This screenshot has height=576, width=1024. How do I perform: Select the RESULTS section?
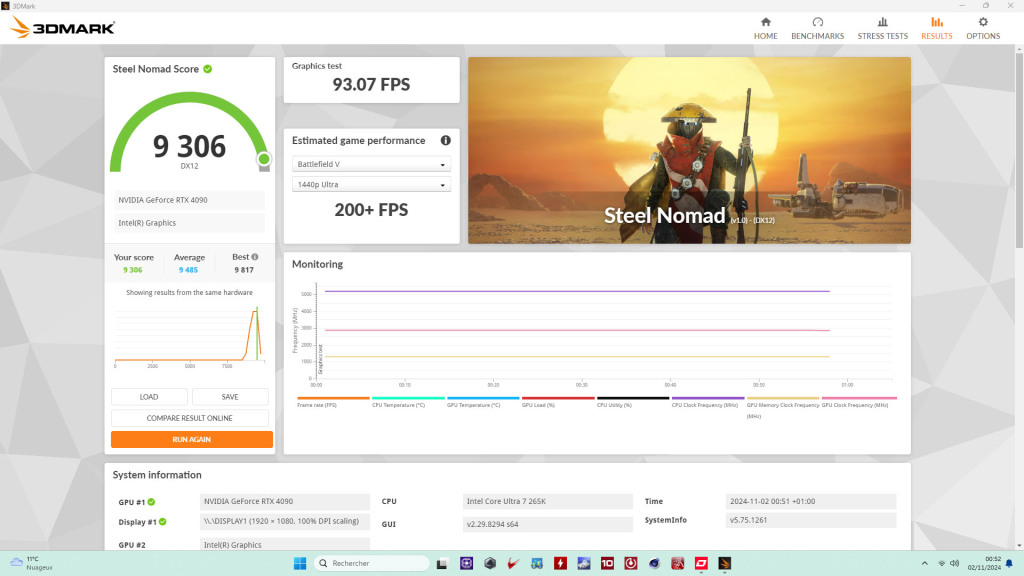[x=936, y=29]
